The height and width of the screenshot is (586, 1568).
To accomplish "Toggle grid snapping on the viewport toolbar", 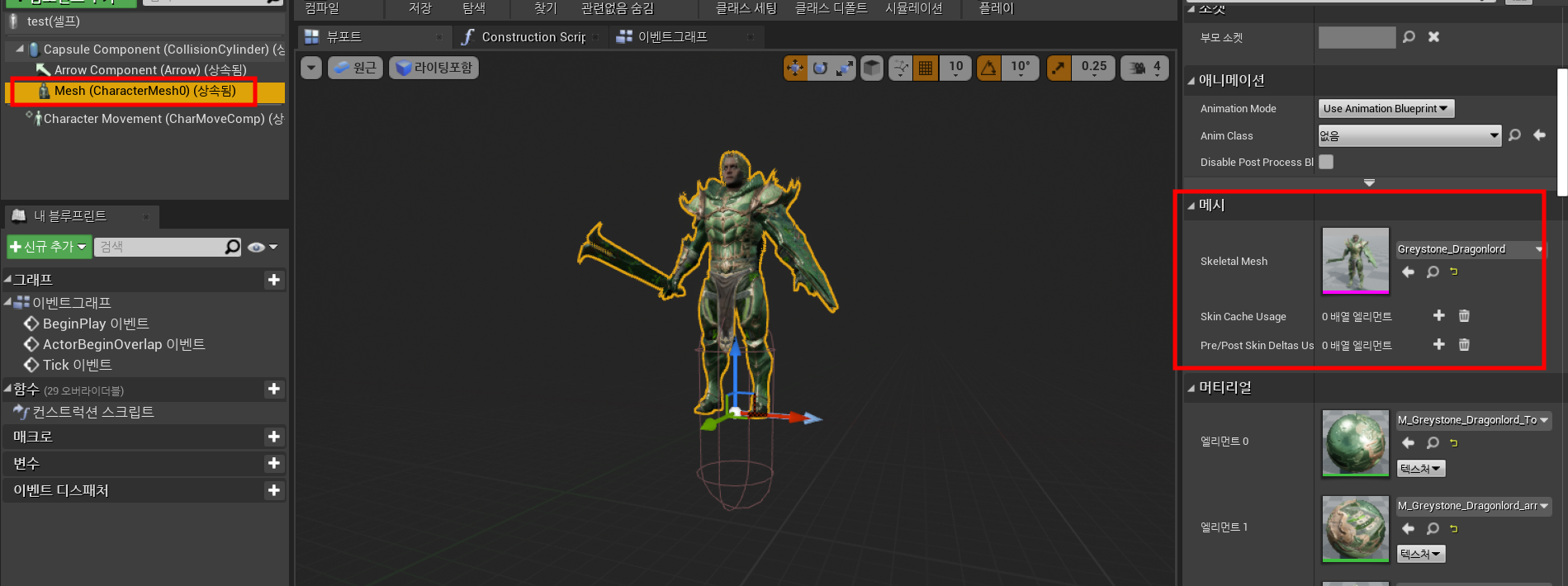I will (926, 68).
